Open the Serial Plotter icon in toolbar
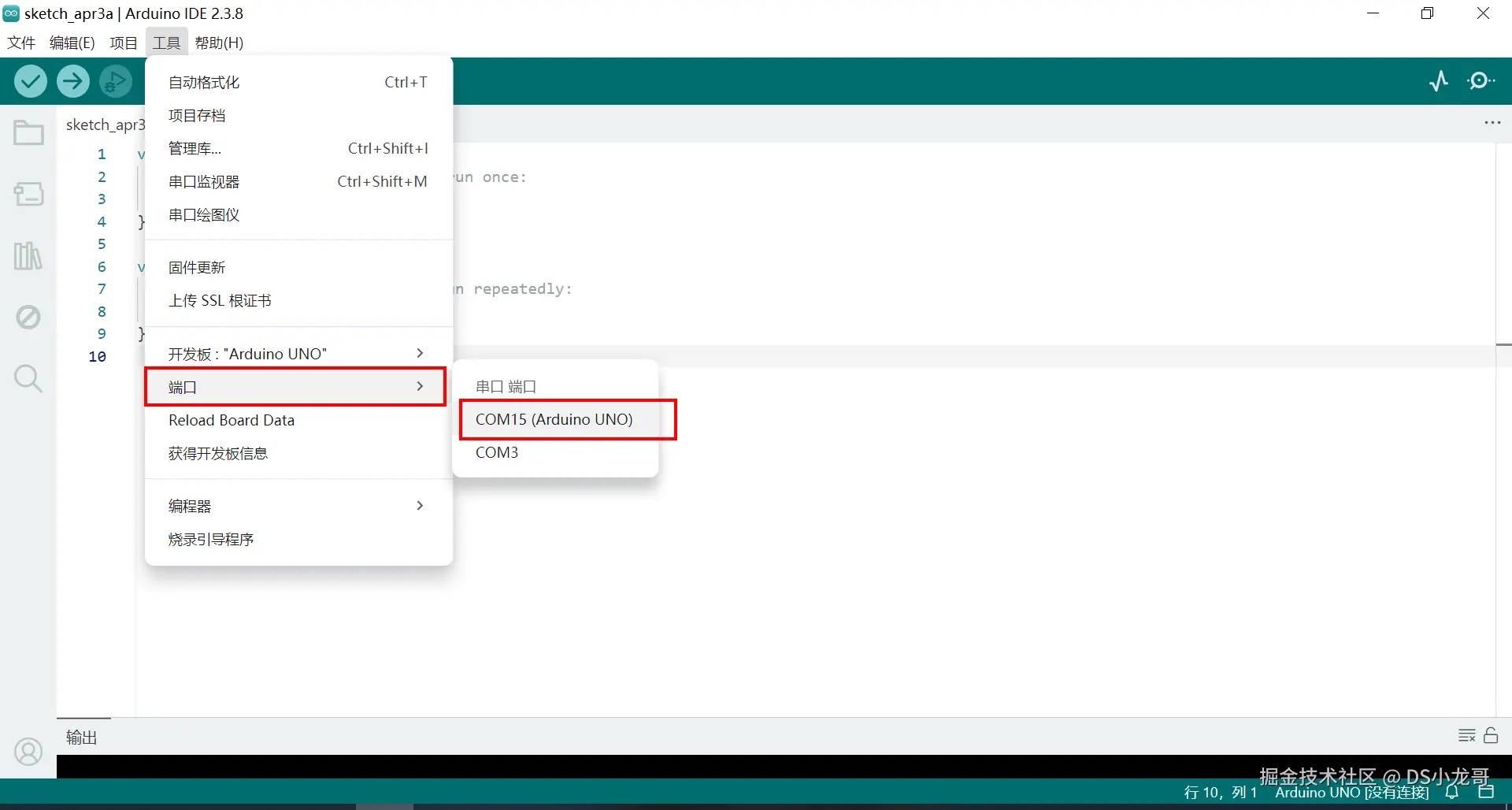 point(1439,81)
